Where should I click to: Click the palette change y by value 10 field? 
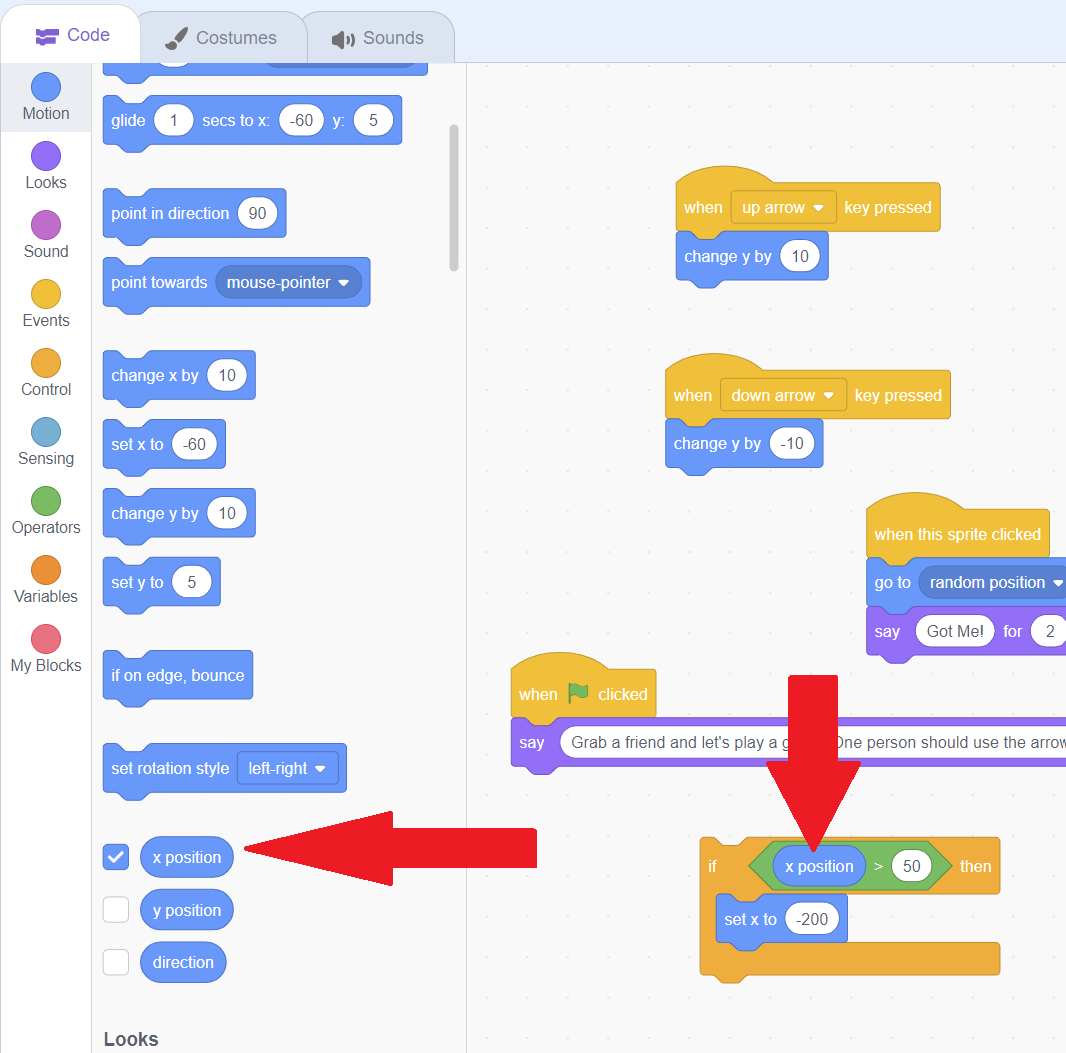tap(226, 513)
